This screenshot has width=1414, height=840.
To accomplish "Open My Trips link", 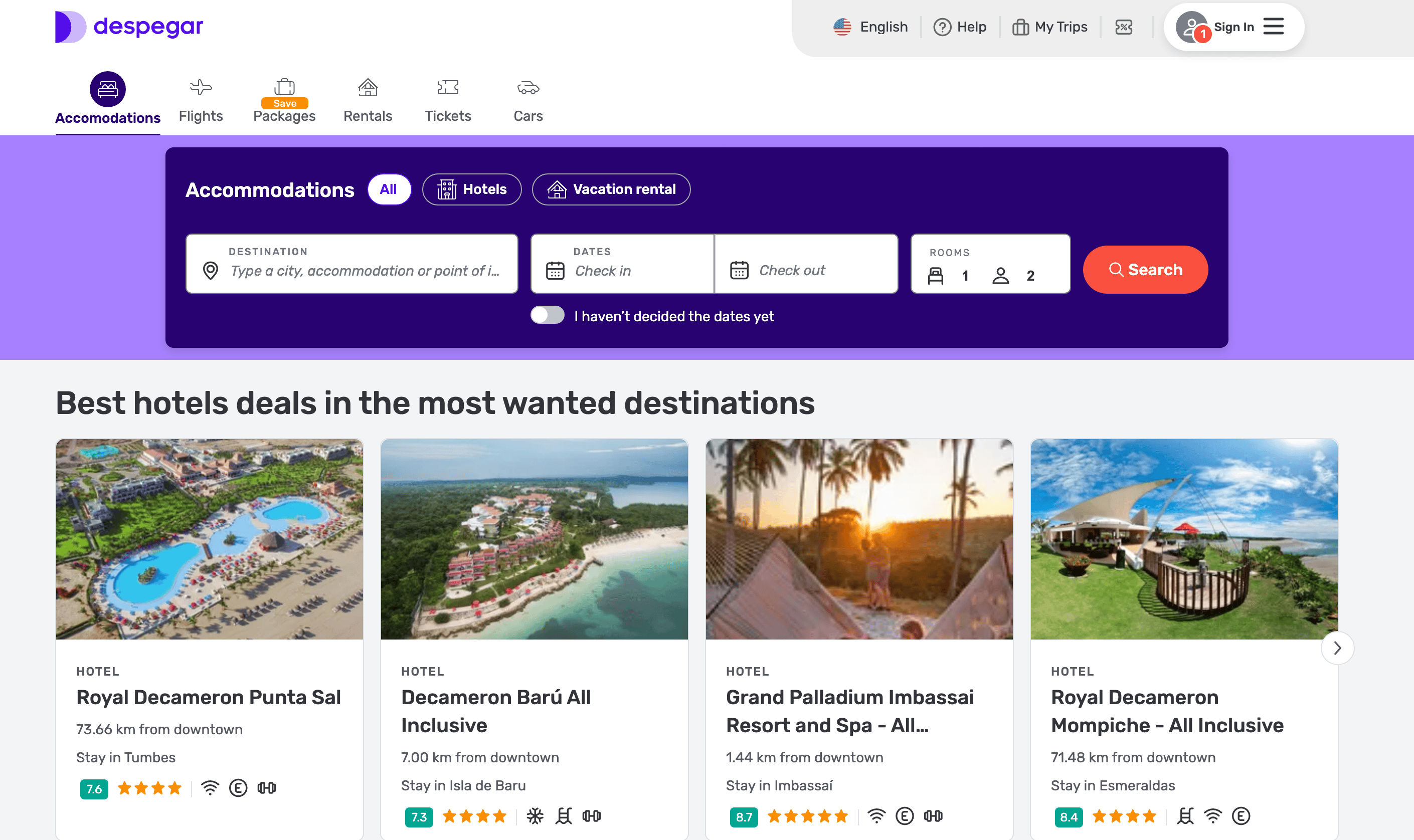I will pyautogui.click(x=1050, y=27).
